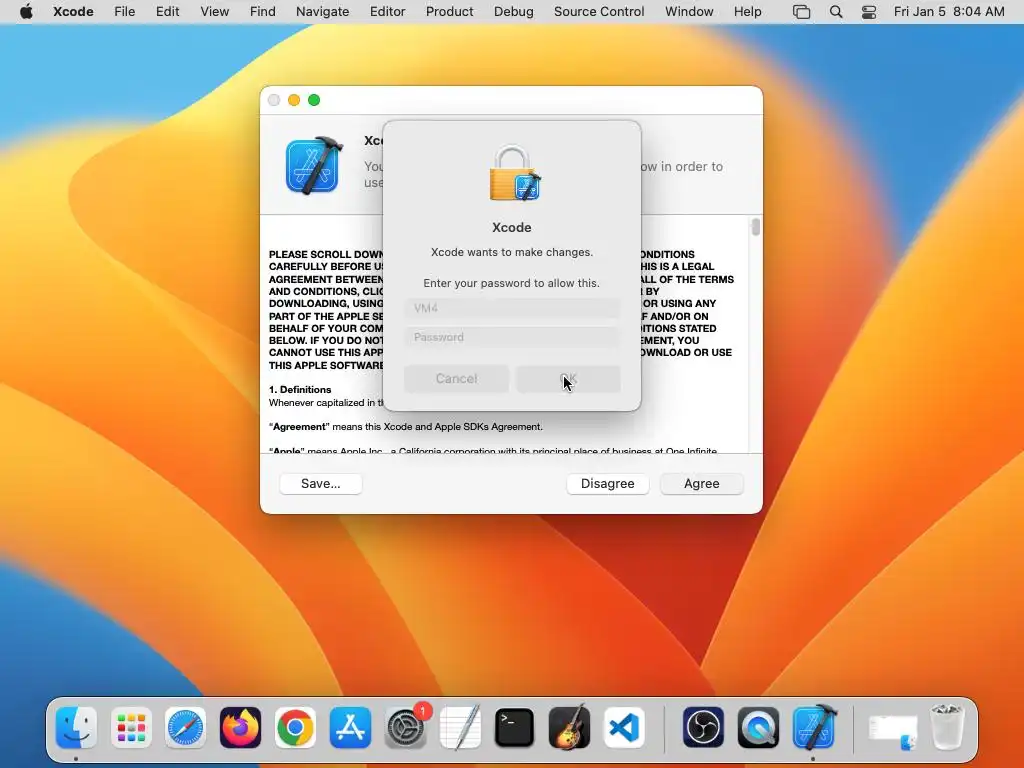The width and height of the screenshot is (1024, 768).
Task: Open the App Store from the Dock
Action: 350,727
